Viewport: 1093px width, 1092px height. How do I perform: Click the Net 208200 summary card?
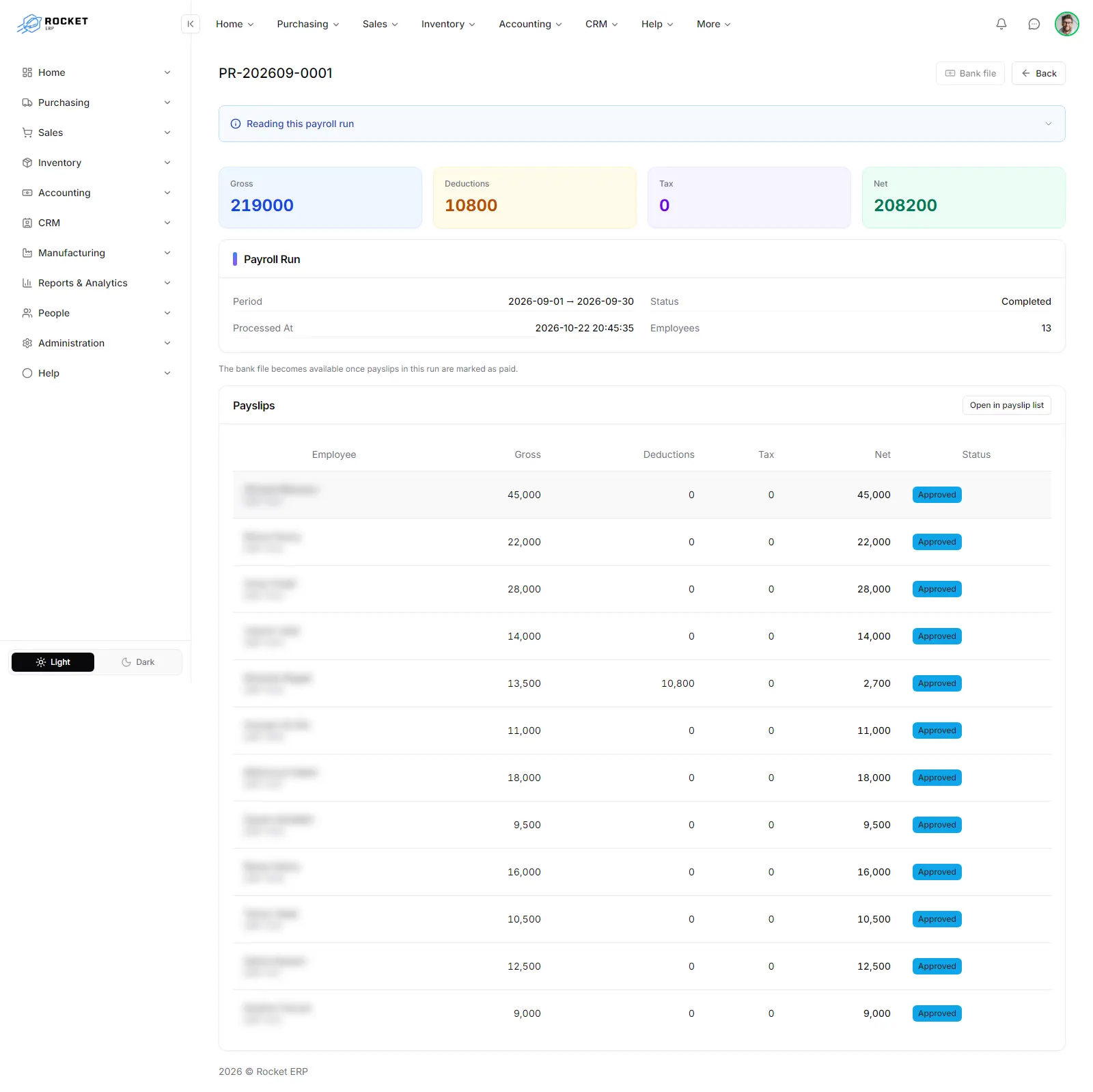pos(963,197)
